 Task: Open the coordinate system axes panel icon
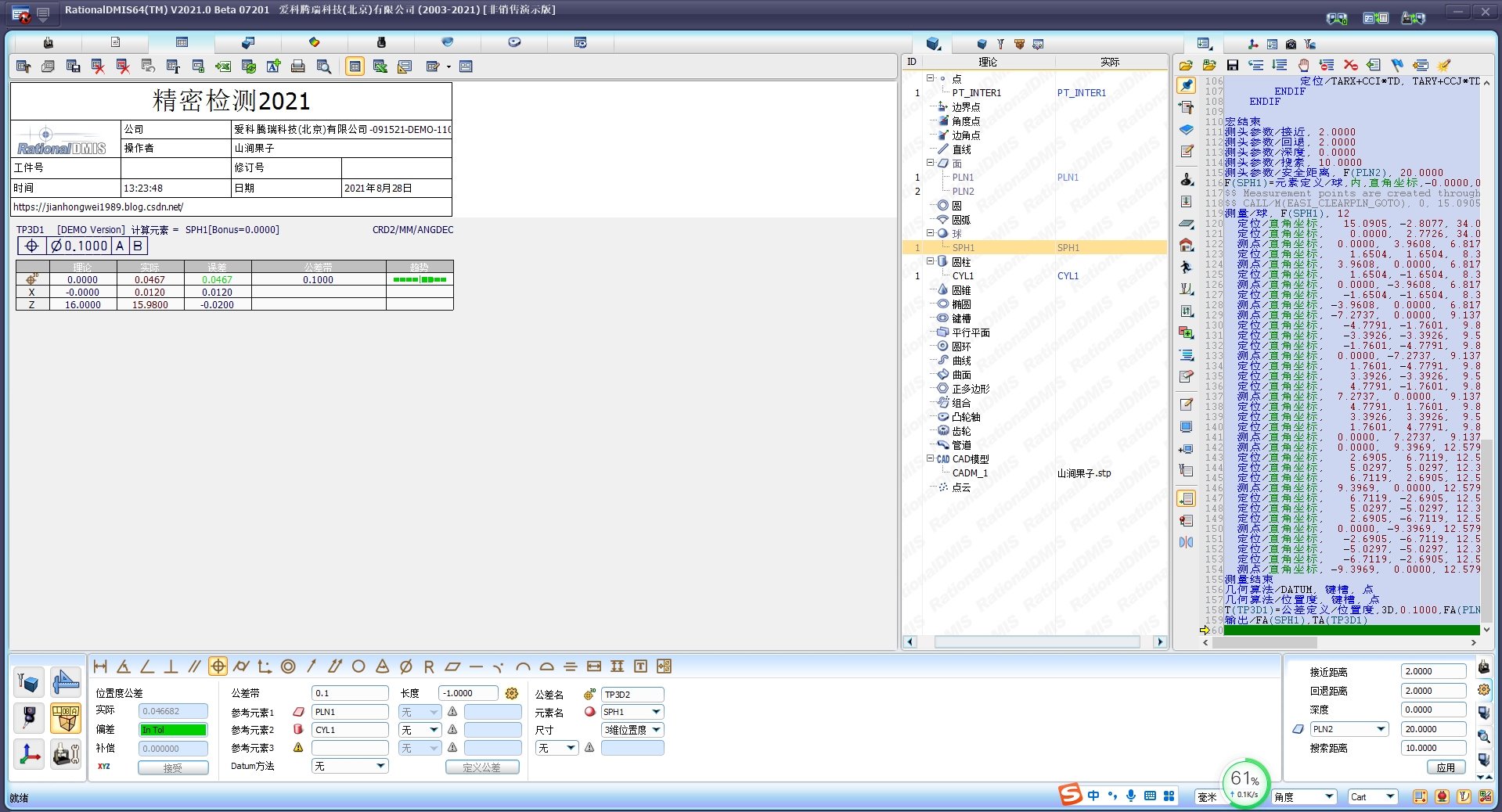pyautogui.click(x=29, y=754)
